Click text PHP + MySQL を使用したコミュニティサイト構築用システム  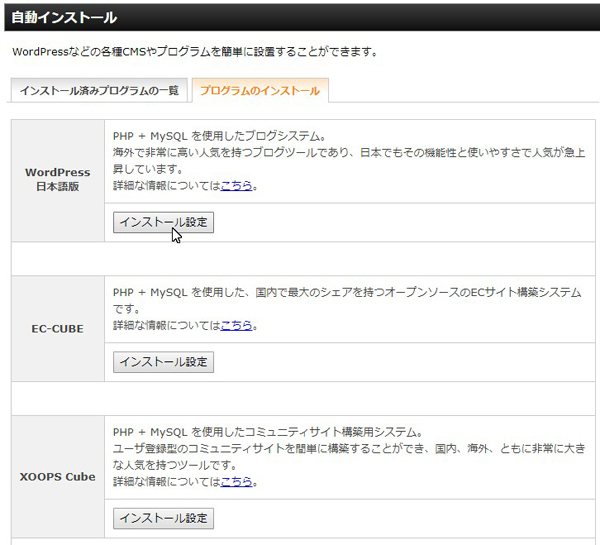[268, 432]
